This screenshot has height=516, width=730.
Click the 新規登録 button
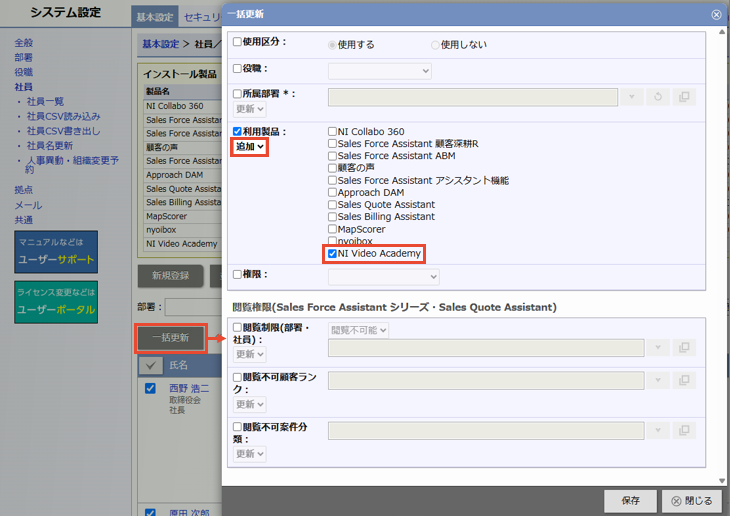(170, 276)
